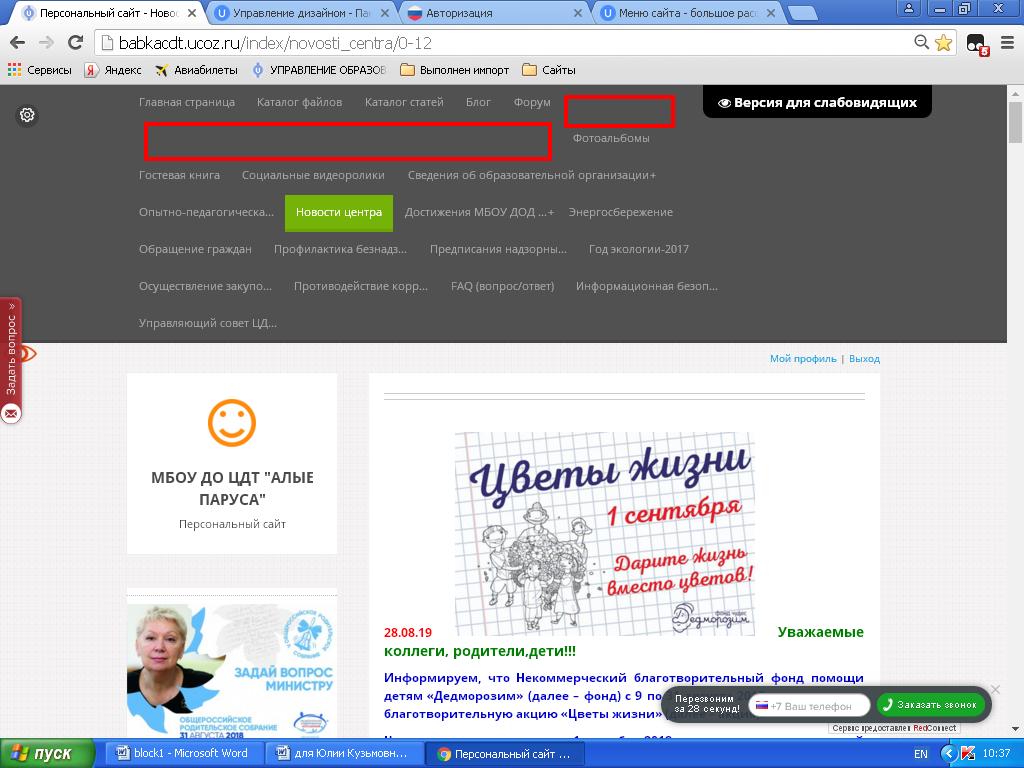
Task: Open Опытно-педагогическа... menu item
Action: pos(206,212)
